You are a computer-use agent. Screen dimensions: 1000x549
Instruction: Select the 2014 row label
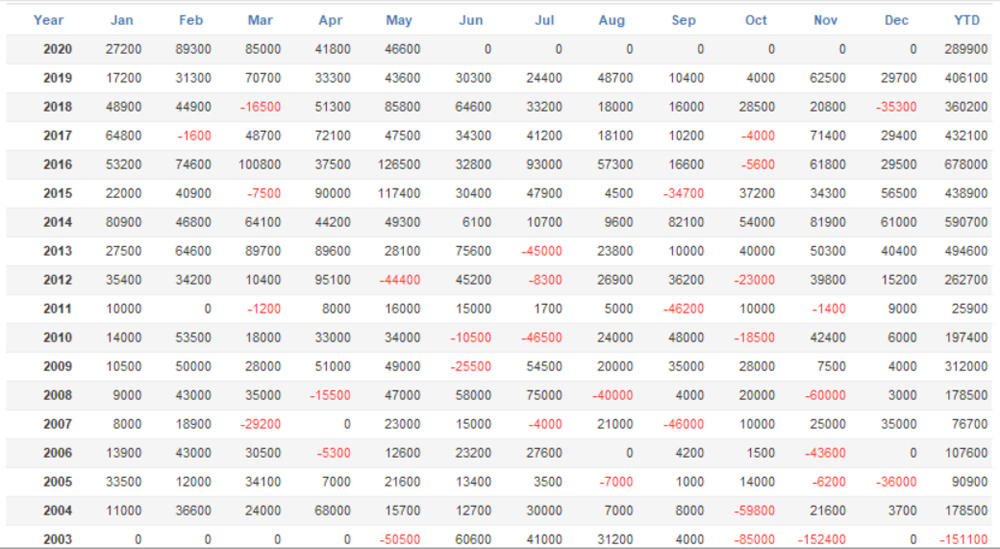tap(57, 222)
